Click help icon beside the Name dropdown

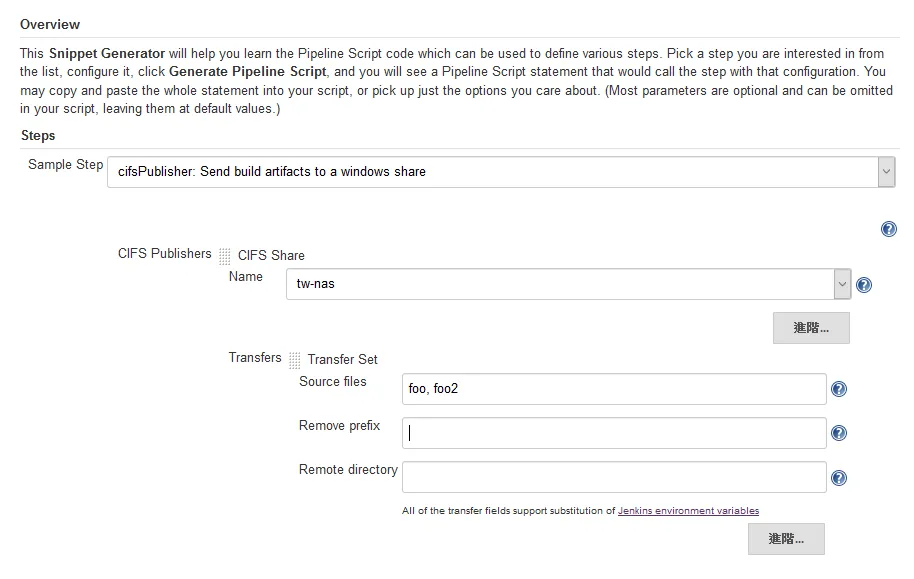point(864,285)
